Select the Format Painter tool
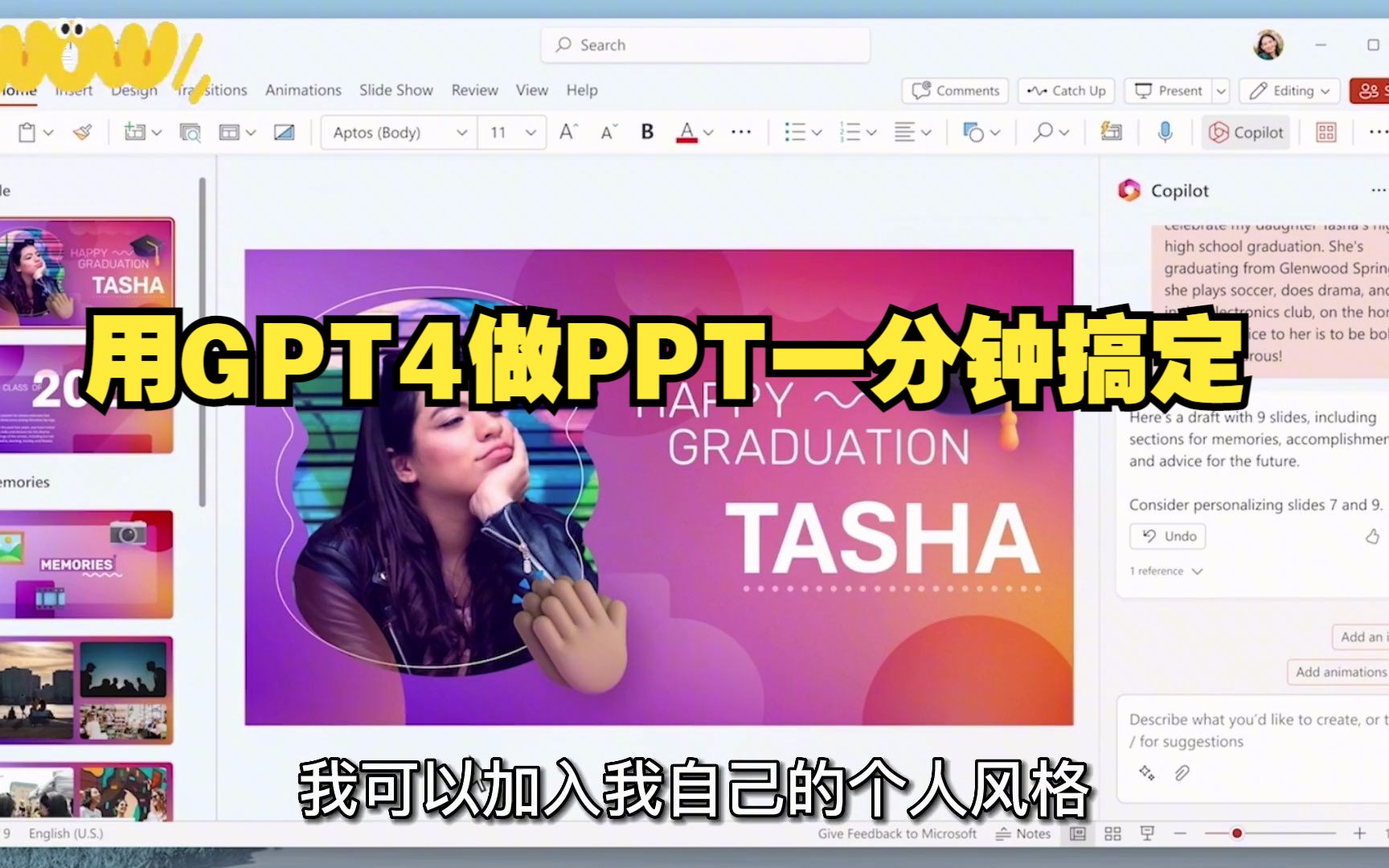 click(83, 132)
